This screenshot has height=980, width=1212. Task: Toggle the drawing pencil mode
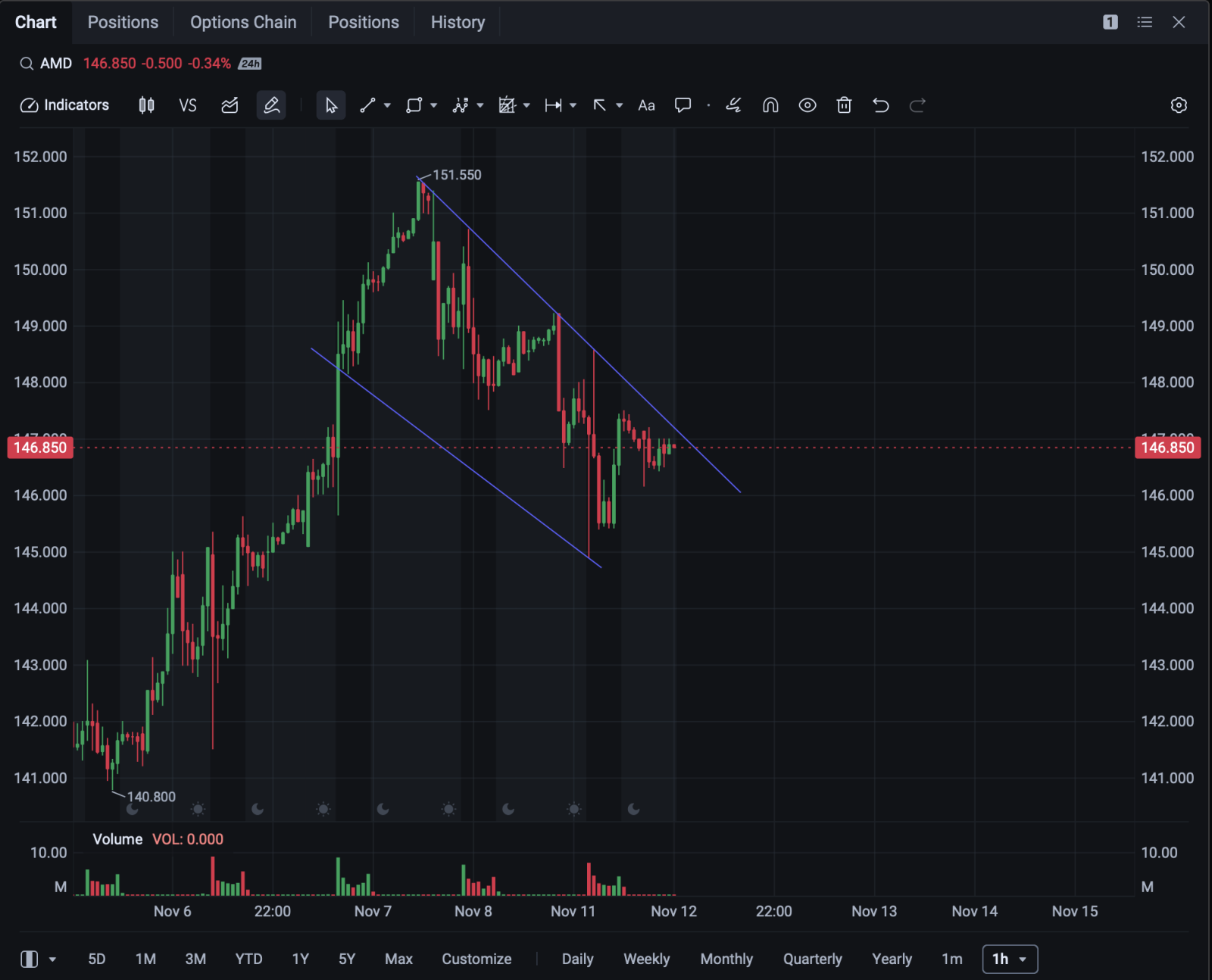(x=271, y=105)
